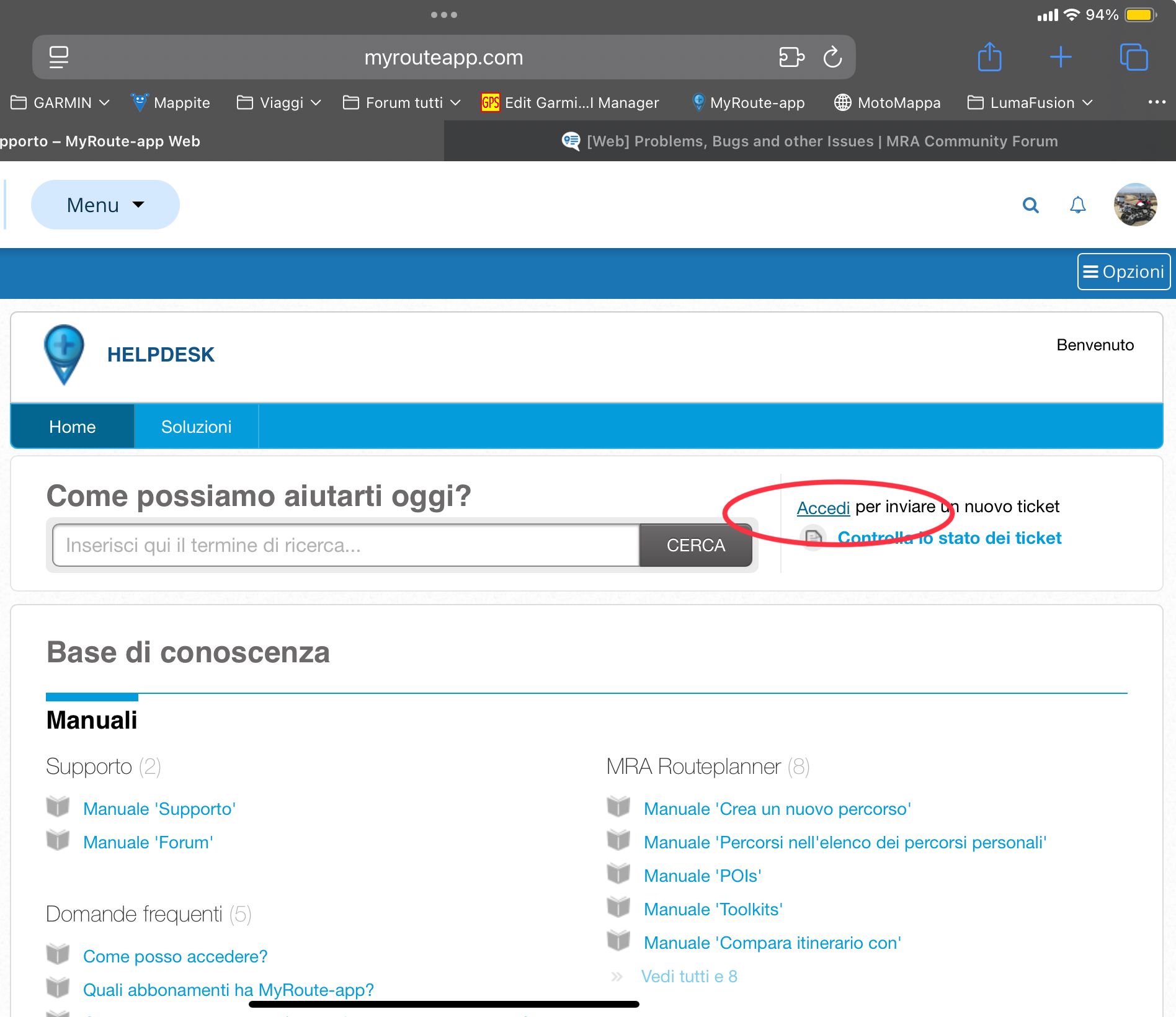Open bookmarks overflow three-dots icon
This screenshot has width=1176, height=1017.
pyautogui.click(x=1157, y=102)
